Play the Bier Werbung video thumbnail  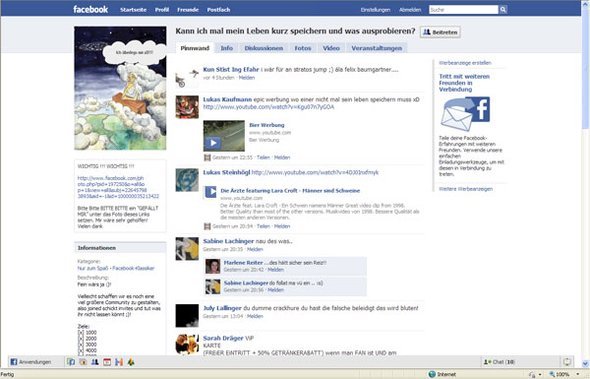[224, 136]
